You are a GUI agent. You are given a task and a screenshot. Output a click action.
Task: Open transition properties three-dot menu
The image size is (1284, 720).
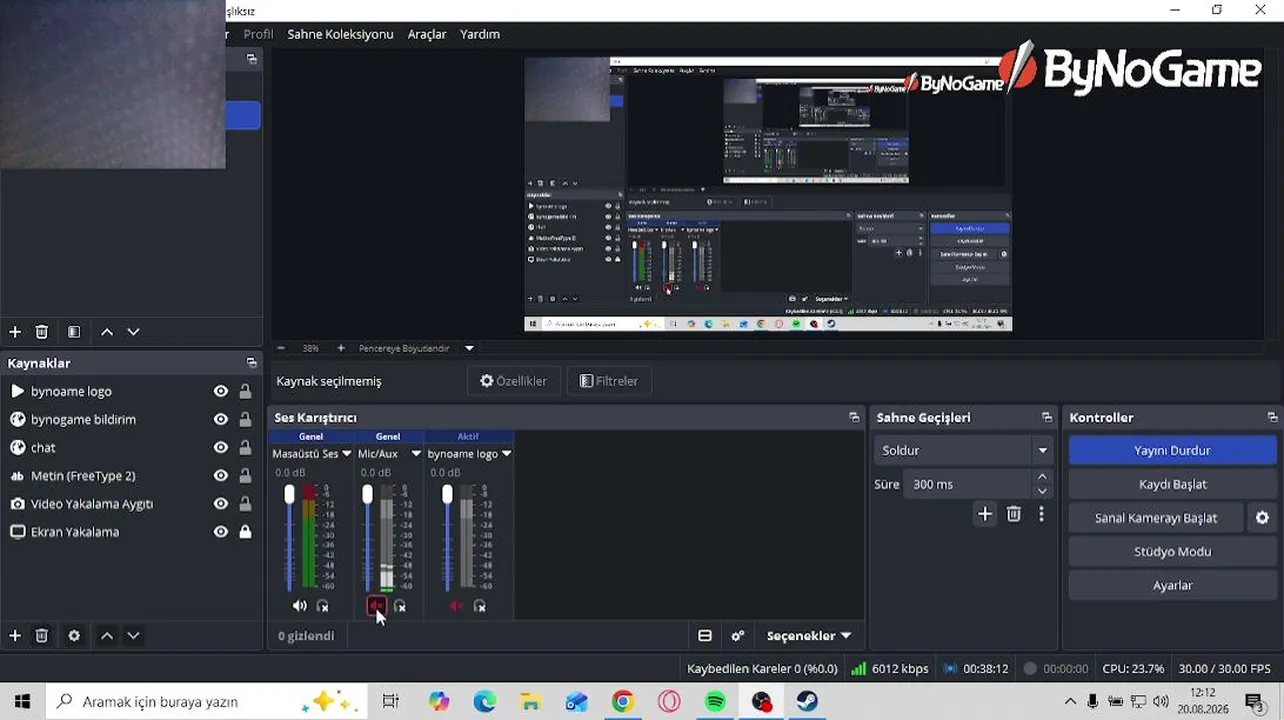coord(1041,514)
